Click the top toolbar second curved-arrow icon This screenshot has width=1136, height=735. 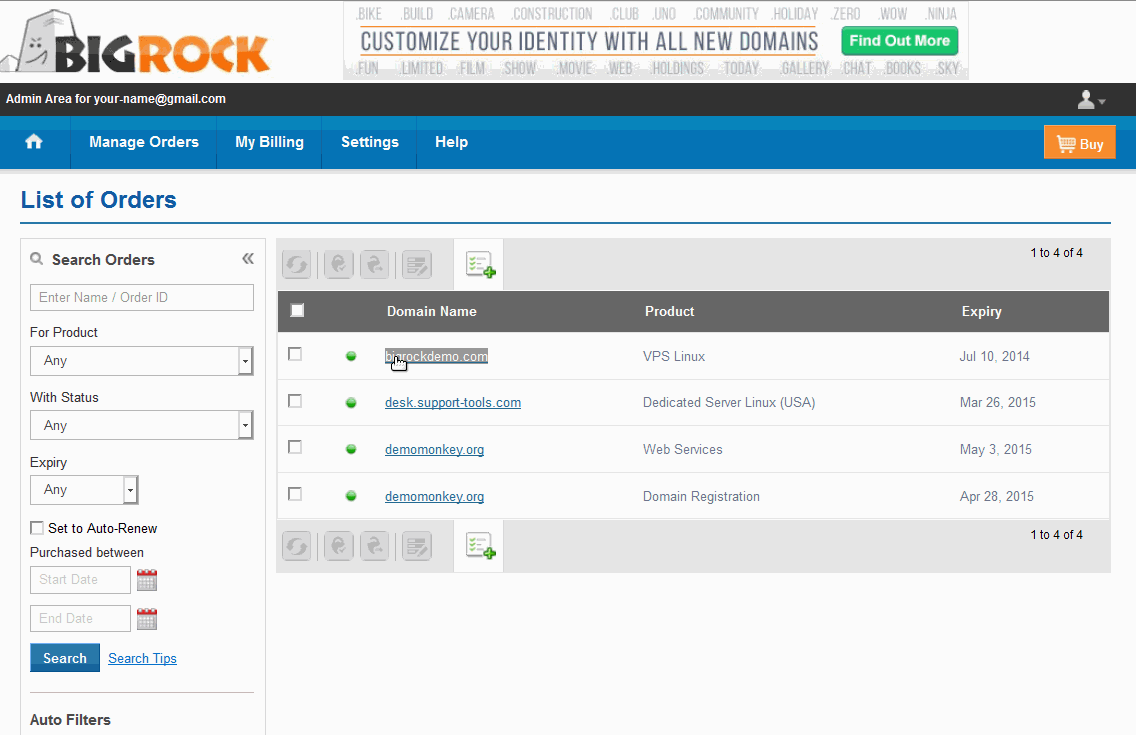click(x=338, y=264)
